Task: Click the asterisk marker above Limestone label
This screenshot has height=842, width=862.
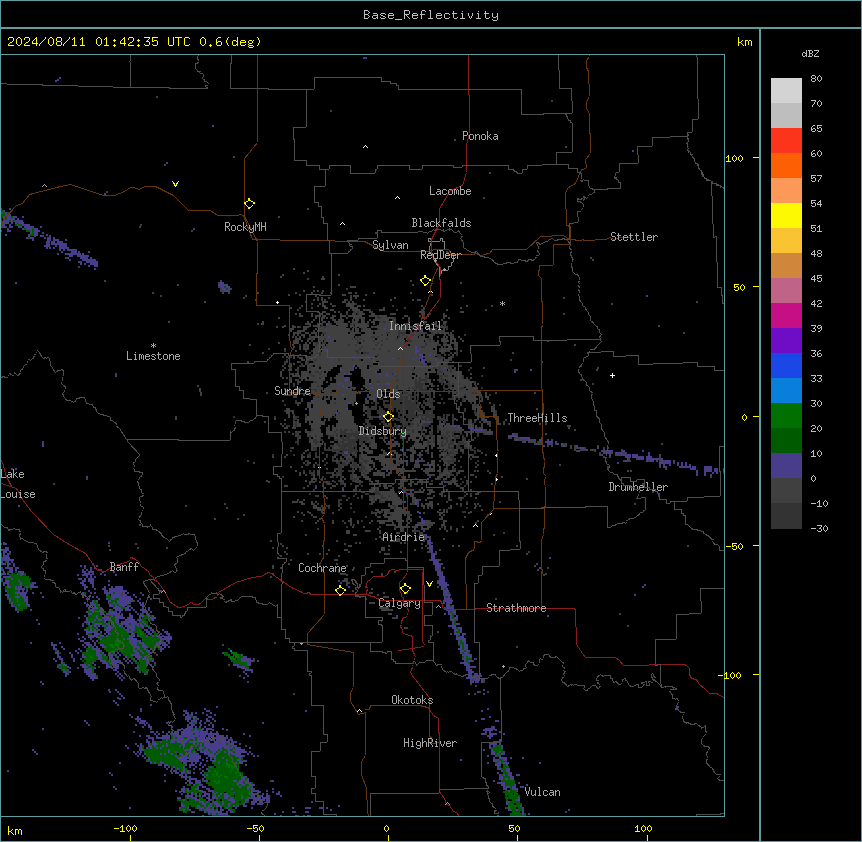Action: point(153,346)
